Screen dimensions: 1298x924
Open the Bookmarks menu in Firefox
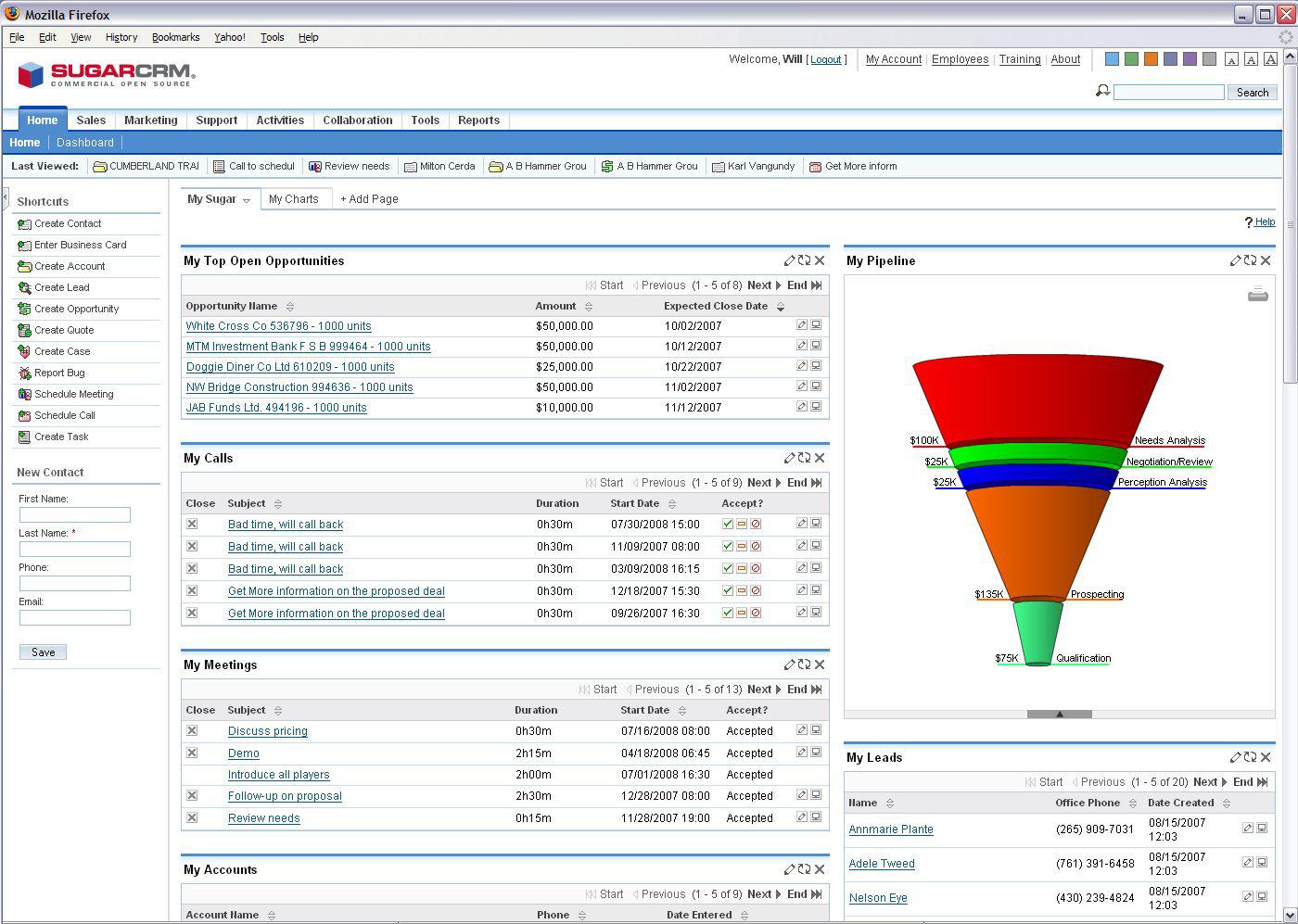pos(175,37)
